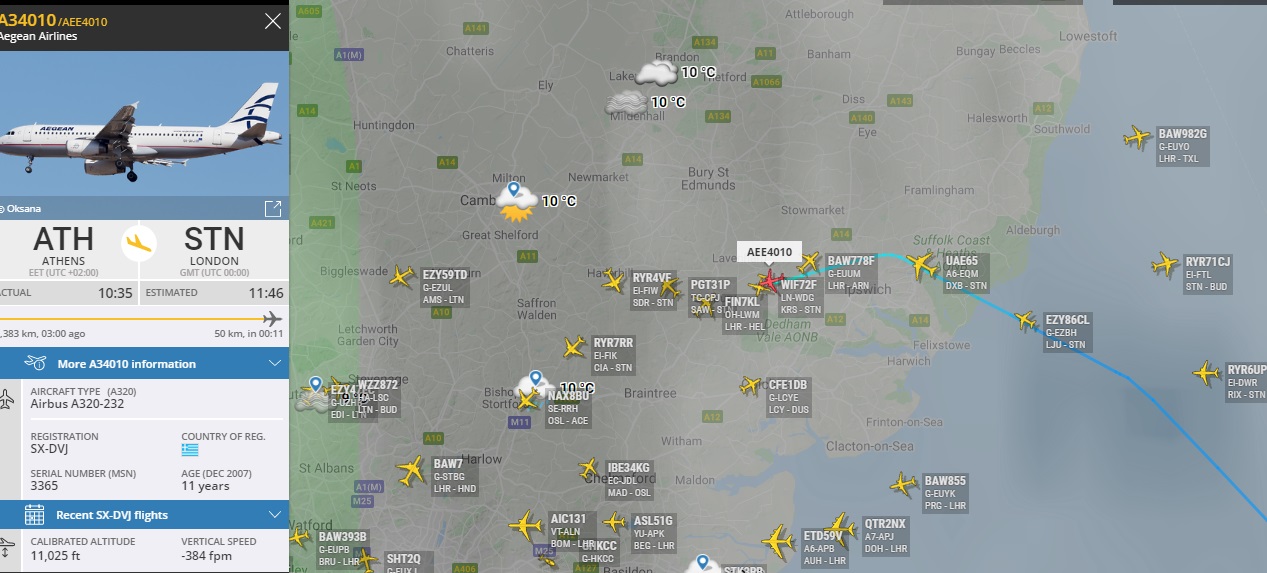Click the flight progress bar
Screen dimensions: 1267x573
click(x=140, y=319)
